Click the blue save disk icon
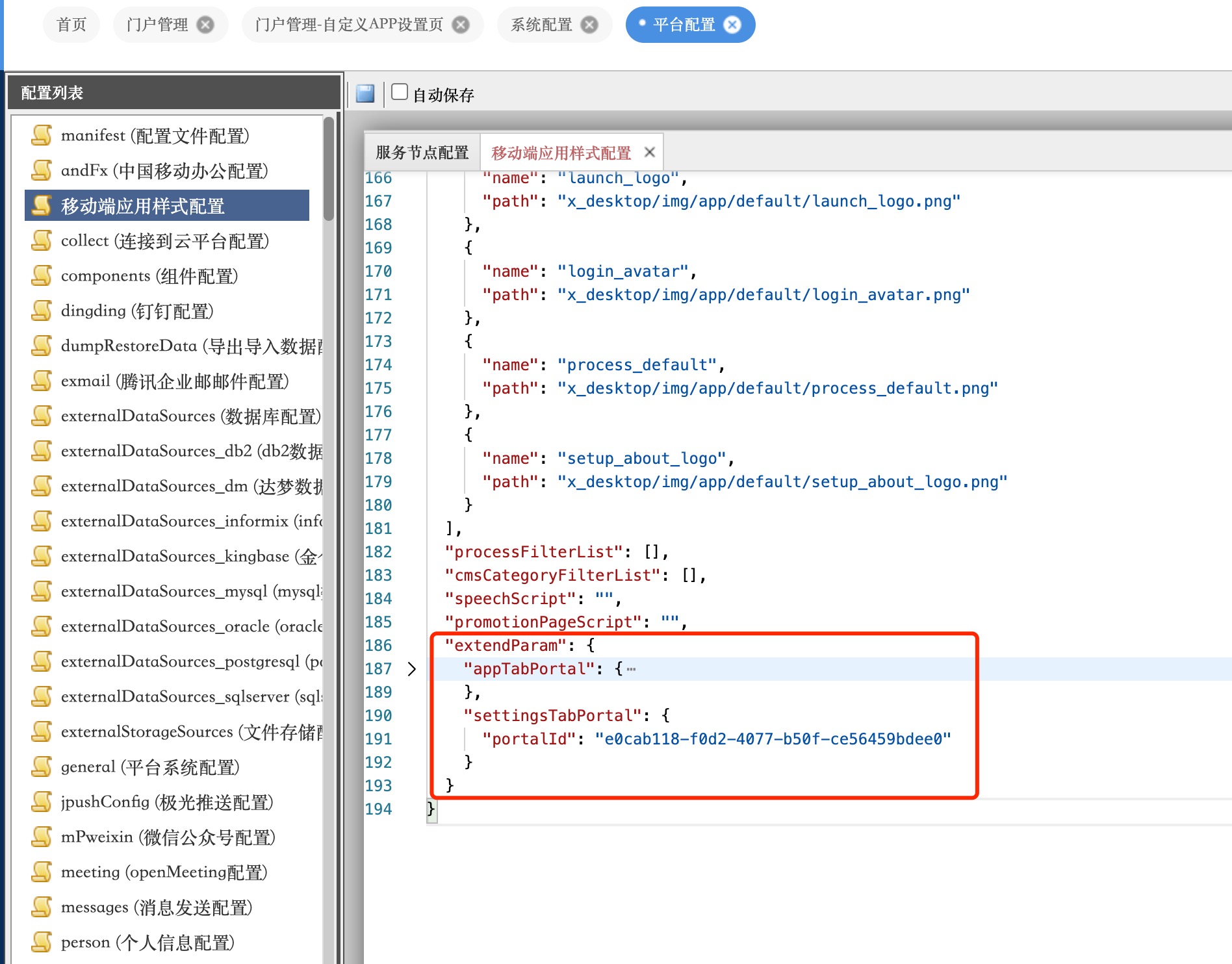The image size is (1232, 964). tap(365, 94)
